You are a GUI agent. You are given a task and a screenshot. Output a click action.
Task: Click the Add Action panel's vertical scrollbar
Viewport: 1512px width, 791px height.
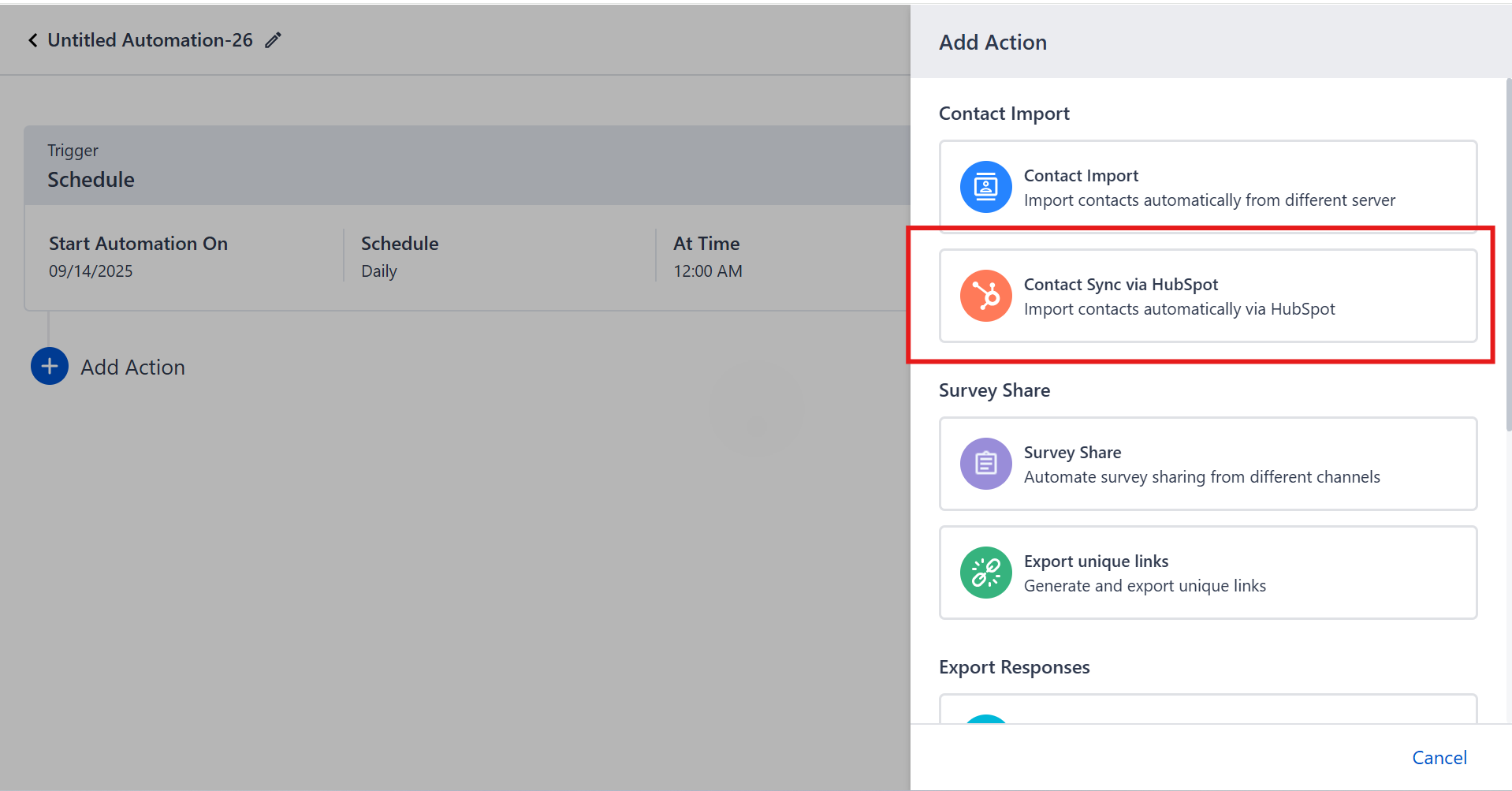click(x=1508, y=252)
